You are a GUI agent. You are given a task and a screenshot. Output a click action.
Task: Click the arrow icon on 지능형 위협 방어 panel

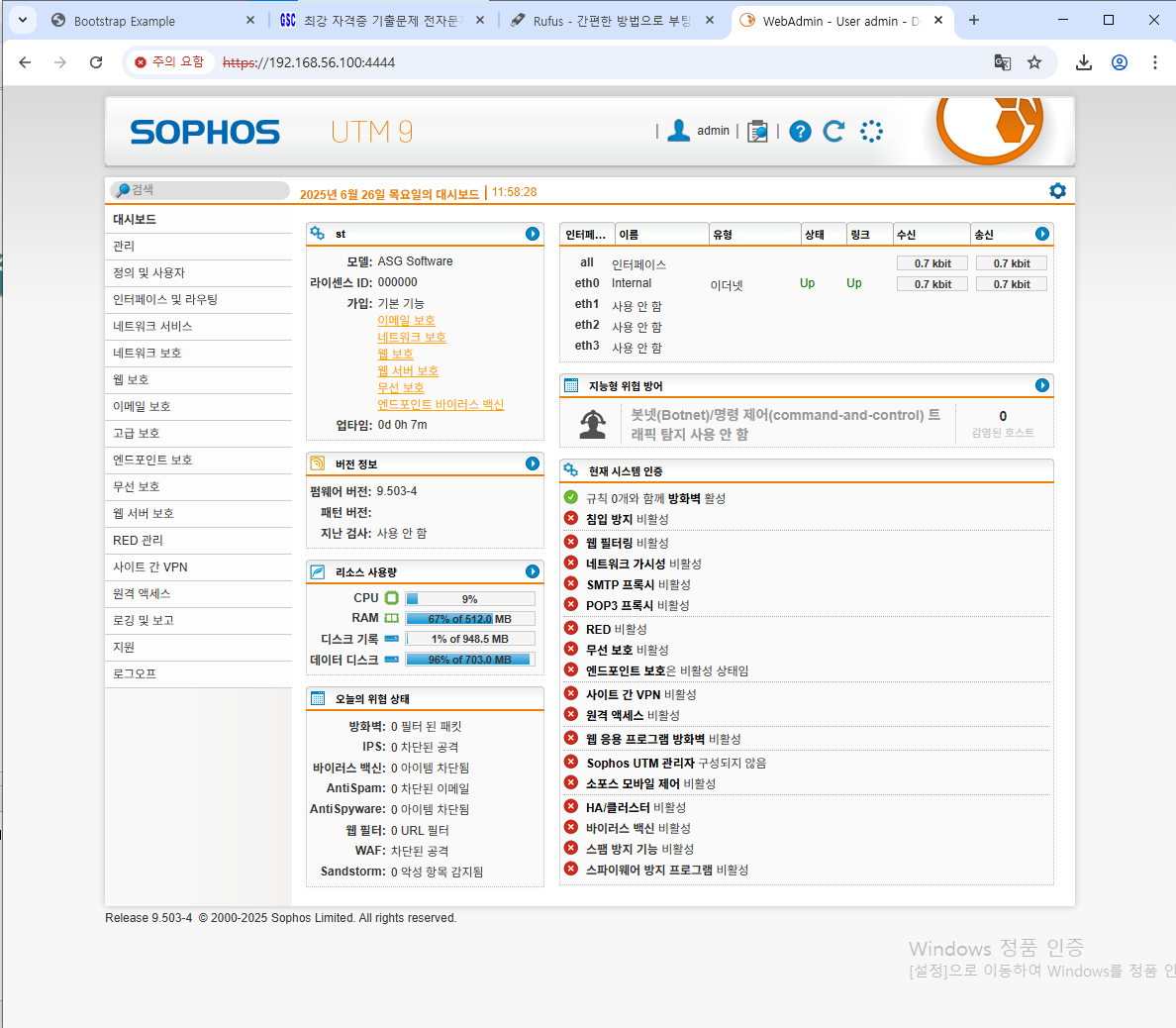1042,385
